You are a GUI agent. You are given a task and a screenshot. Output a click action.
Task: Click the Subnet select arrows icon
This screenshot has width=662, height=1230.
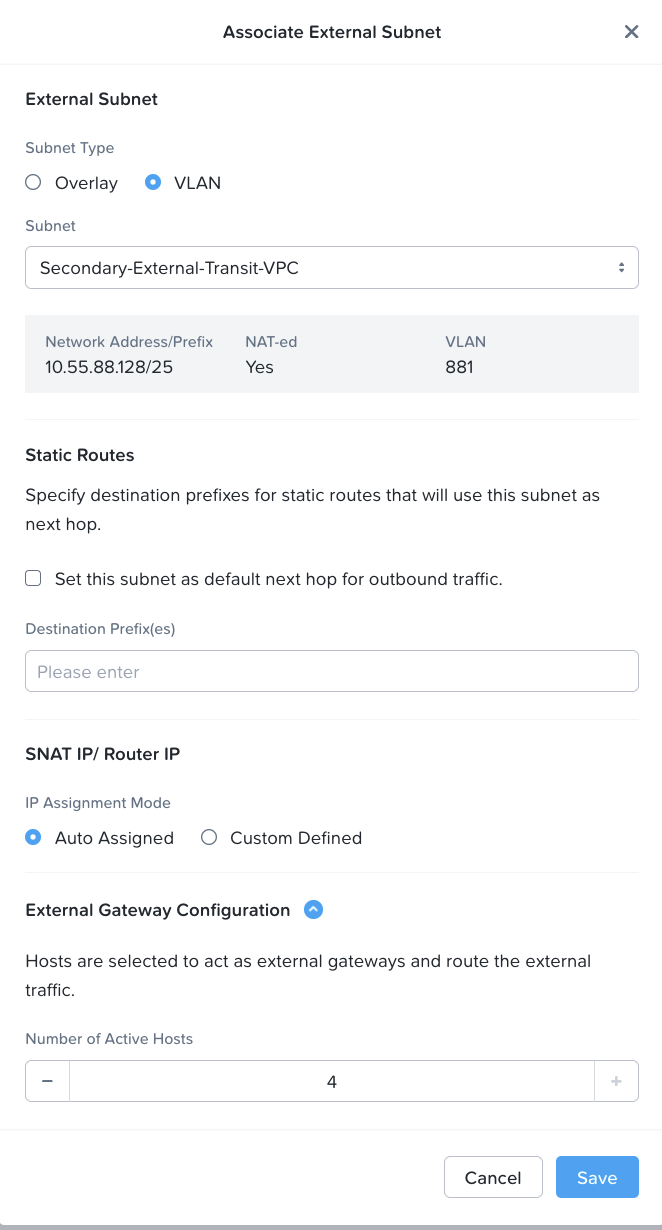(x=621, y=268)
